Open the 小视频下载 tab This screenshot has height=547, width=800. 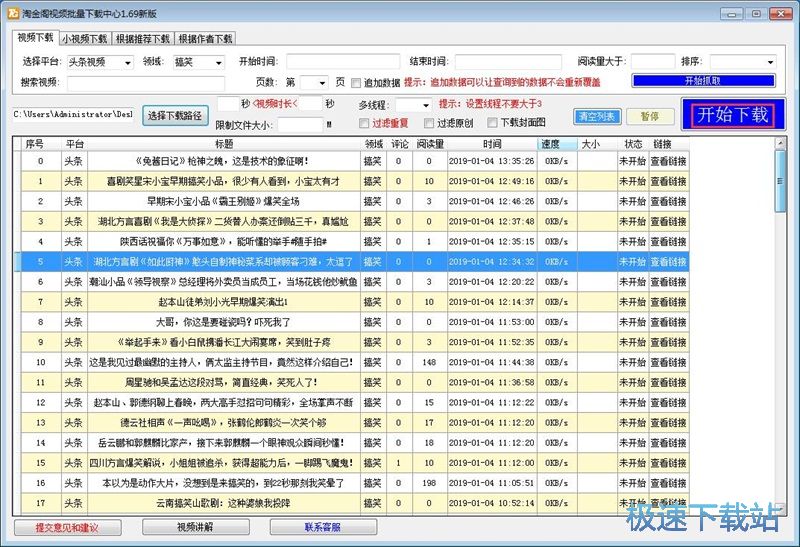pos(85,39)
